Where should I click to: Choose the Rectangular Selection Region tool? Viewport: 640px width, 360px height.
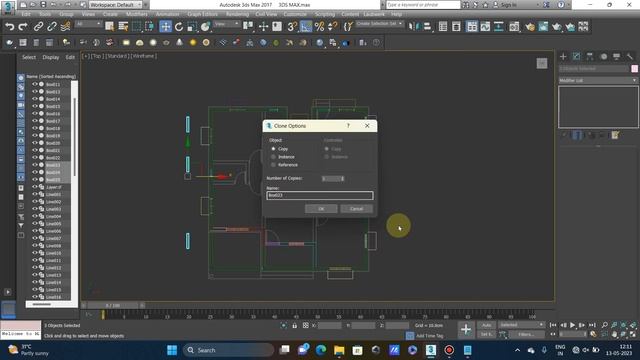click(136, 27)
